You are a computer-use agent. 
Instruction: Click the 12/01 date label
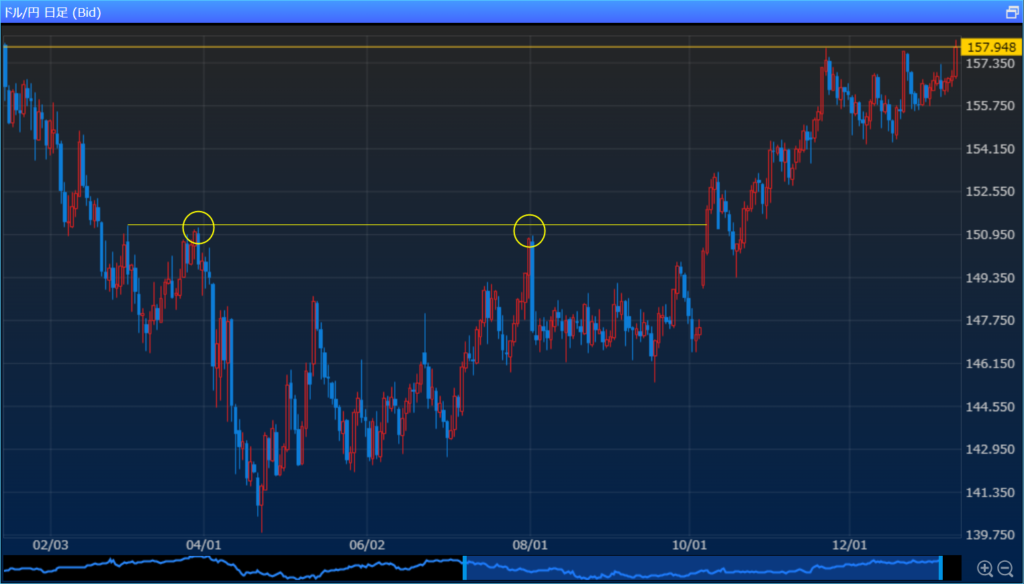click(849, 545)
